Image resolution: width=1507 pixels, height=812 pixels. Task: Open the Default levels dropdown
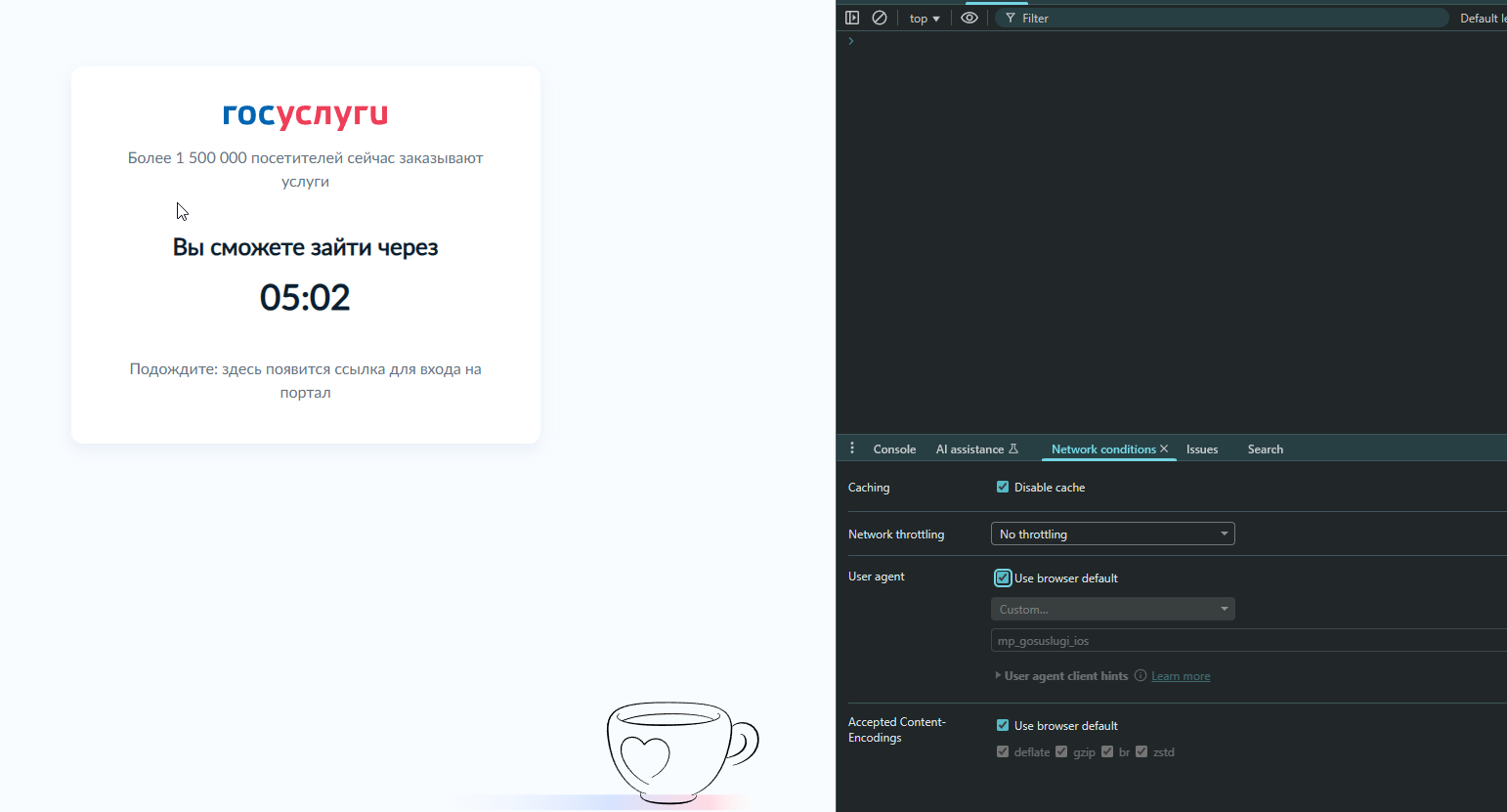(x=1483, y=19)
